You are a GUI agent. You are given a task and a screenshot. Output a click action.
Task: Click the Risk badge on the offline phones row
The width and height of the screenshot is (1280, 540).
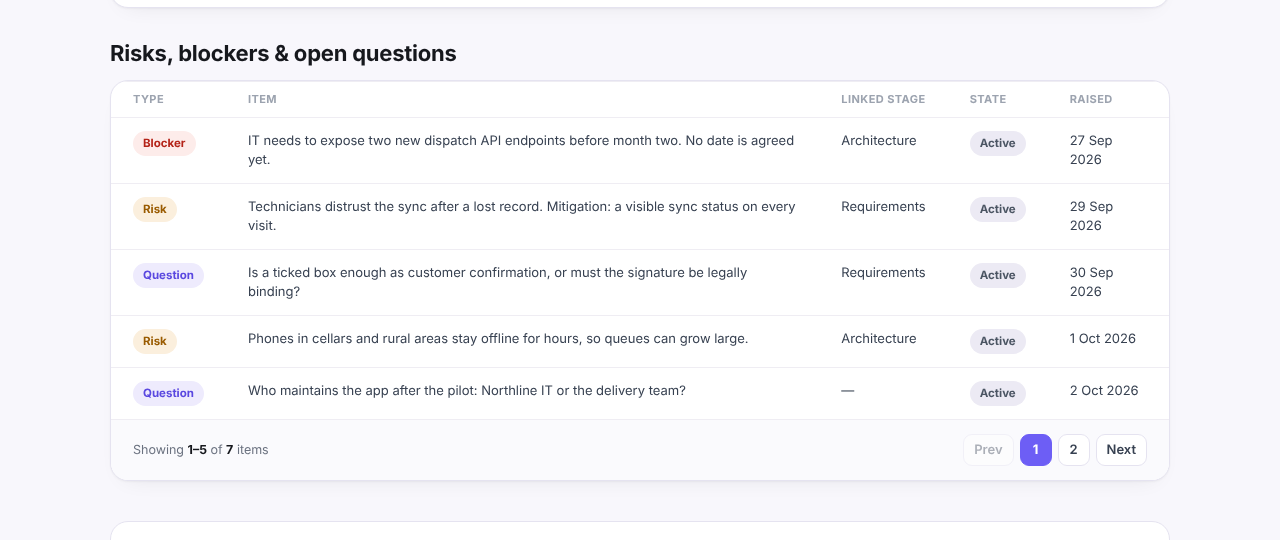[155, 341]
